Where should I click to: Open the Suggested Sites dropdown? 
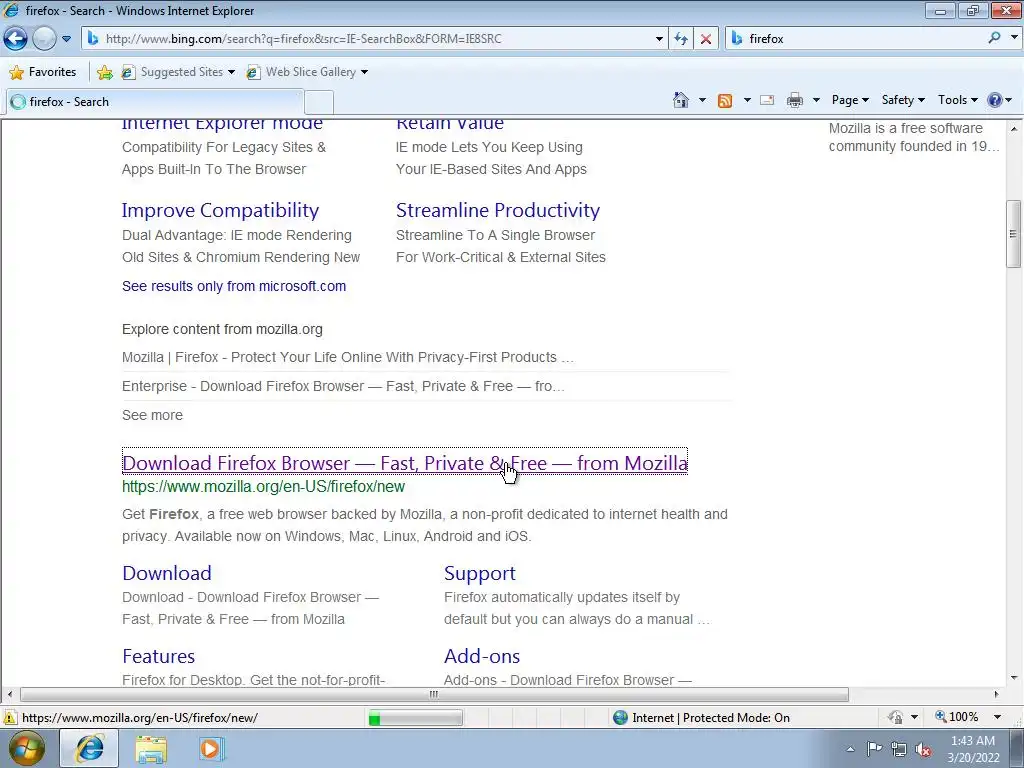(178, 72)
